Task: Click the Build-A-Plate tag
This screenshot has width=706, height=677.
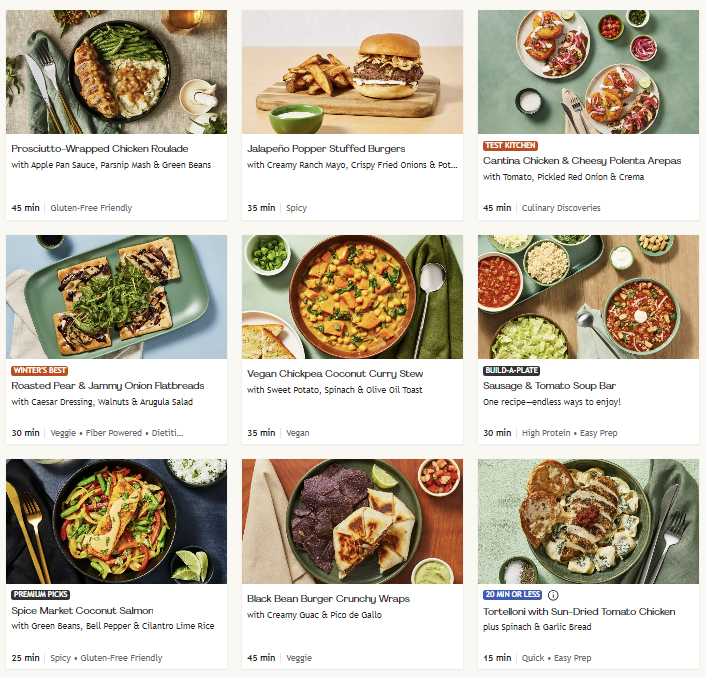Action: tap(513, 370)
